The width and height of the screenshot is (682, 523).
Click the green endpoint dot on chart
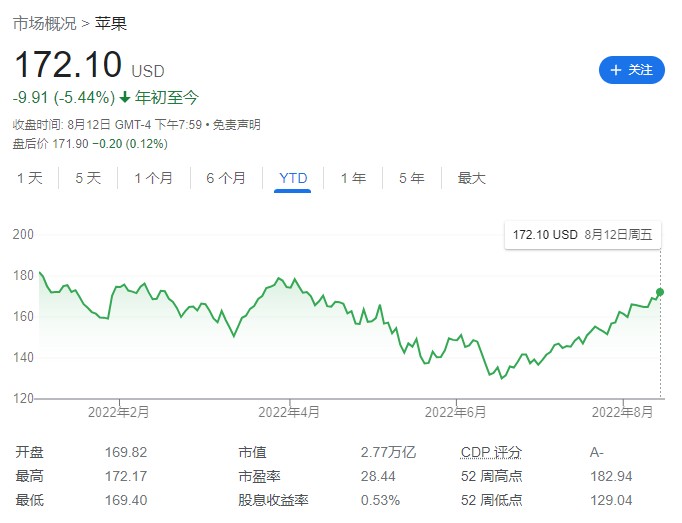pos(660,292)
